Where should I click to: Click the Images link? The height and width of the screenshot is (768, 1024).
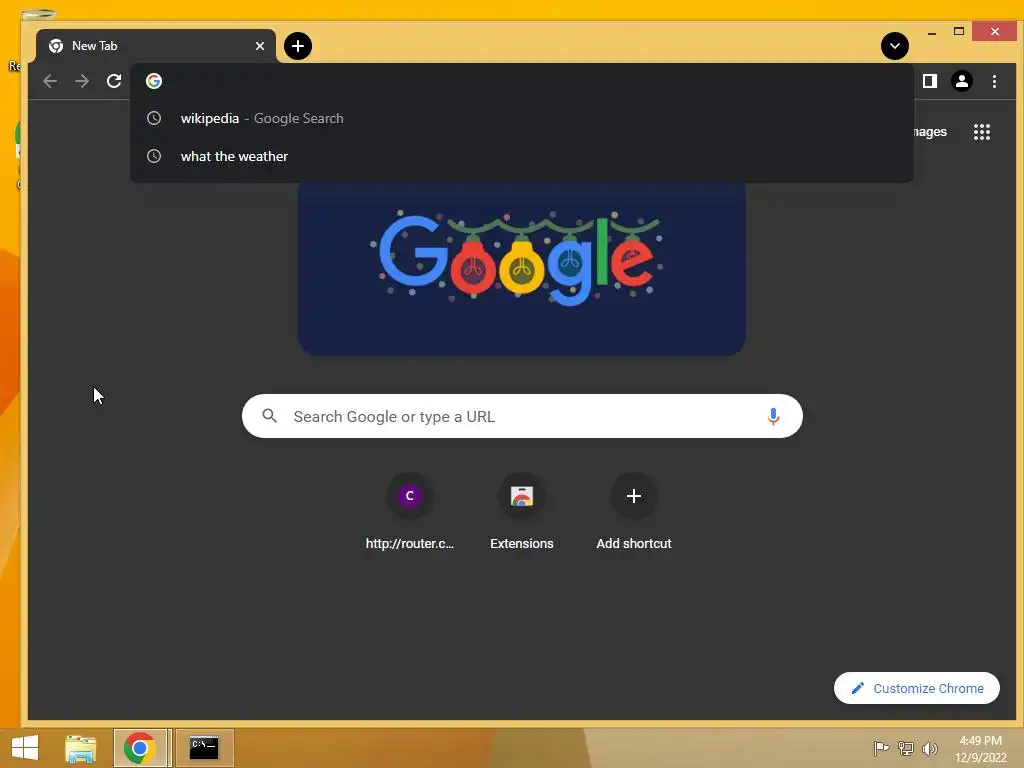(x=930, y=132)
